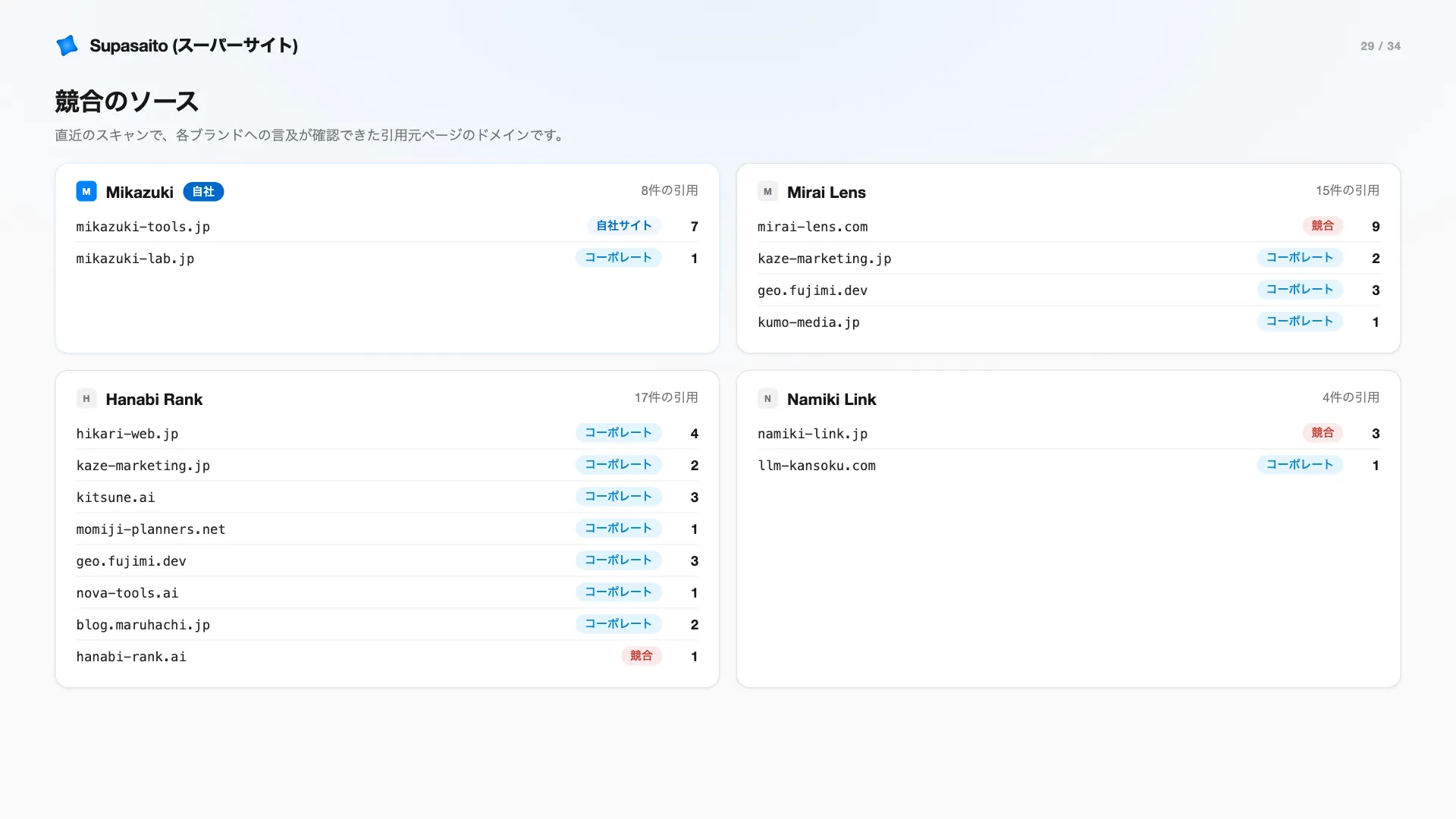Click the 競合のソース page heading
The width and height of the screenshot is (1456, 819).
(x=127, y=102)
